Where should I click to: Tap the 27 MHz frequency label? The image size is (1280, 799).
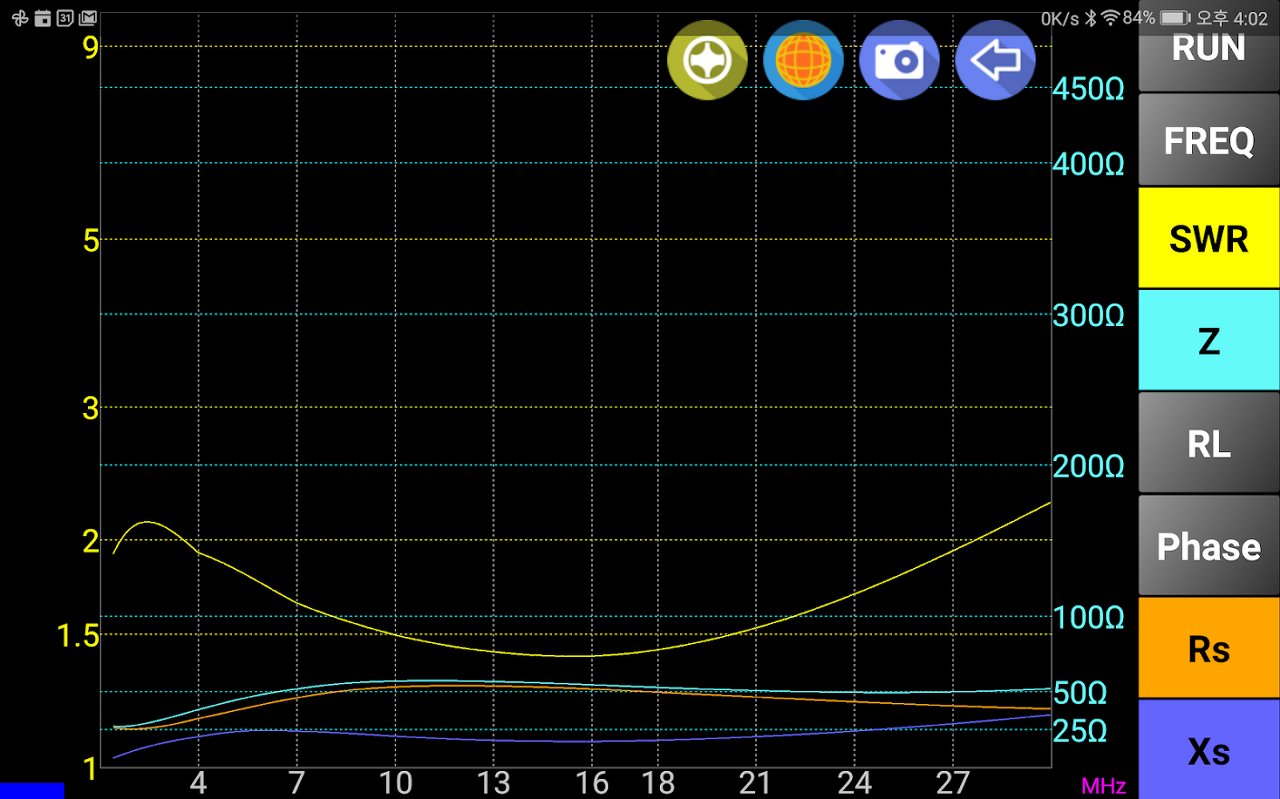pyautogui.click(x=953, y=782)
